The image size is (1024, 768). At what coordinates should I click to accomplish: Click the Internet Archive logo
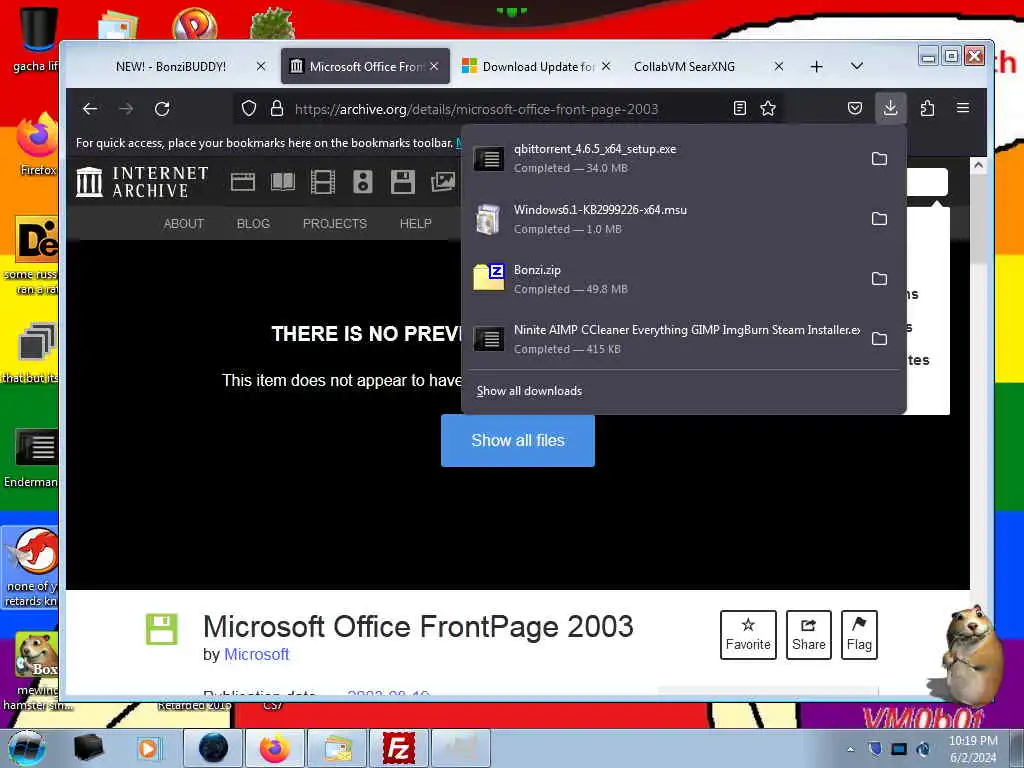click(x=142, y=182)
